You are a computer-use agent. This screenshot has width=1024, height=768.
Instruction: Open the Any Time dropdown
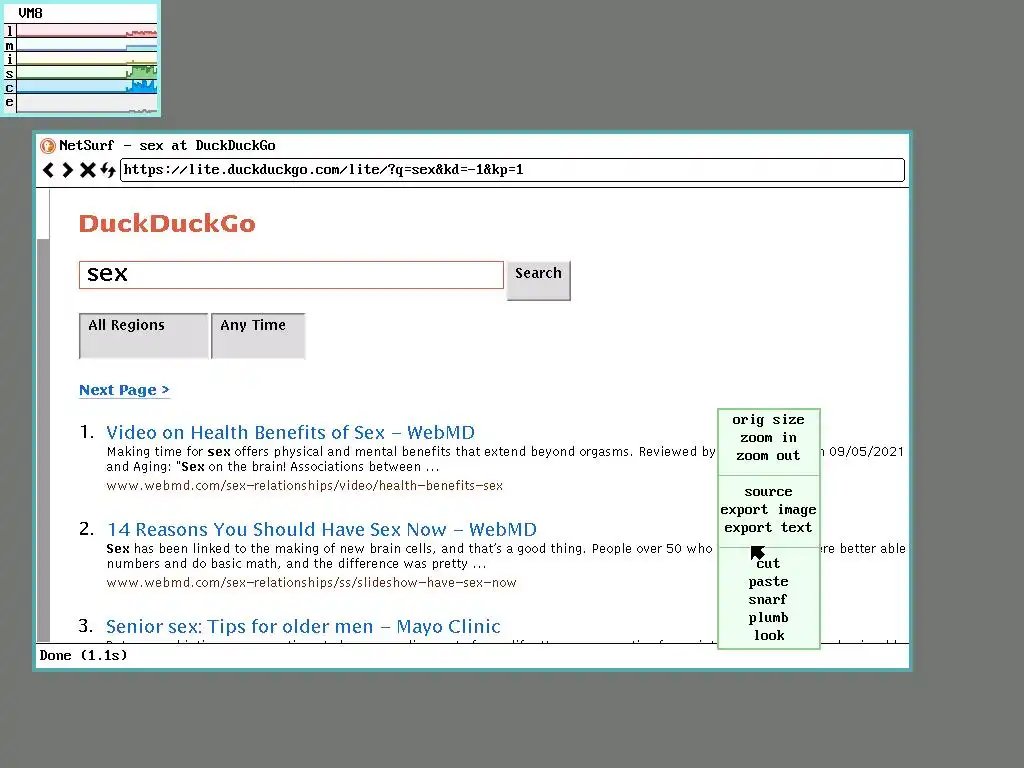click(258, 336)
